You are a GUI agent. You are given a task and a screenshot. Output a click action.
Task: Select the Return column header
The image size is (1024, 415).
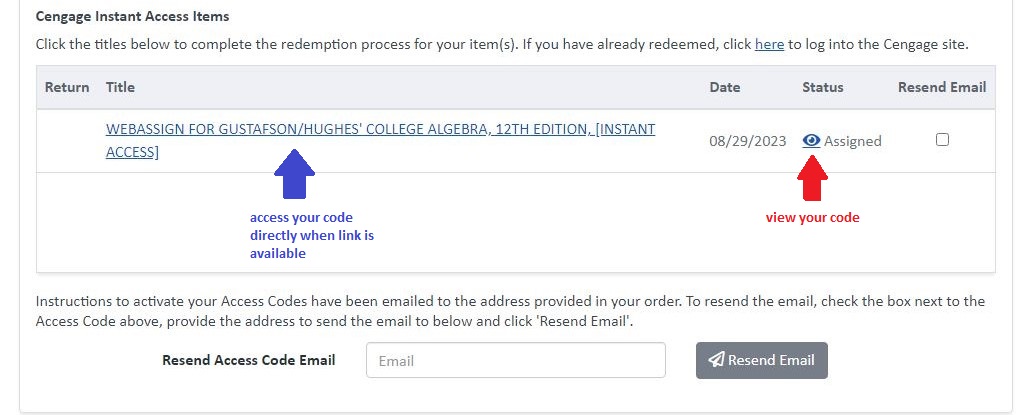pos(67,87)
